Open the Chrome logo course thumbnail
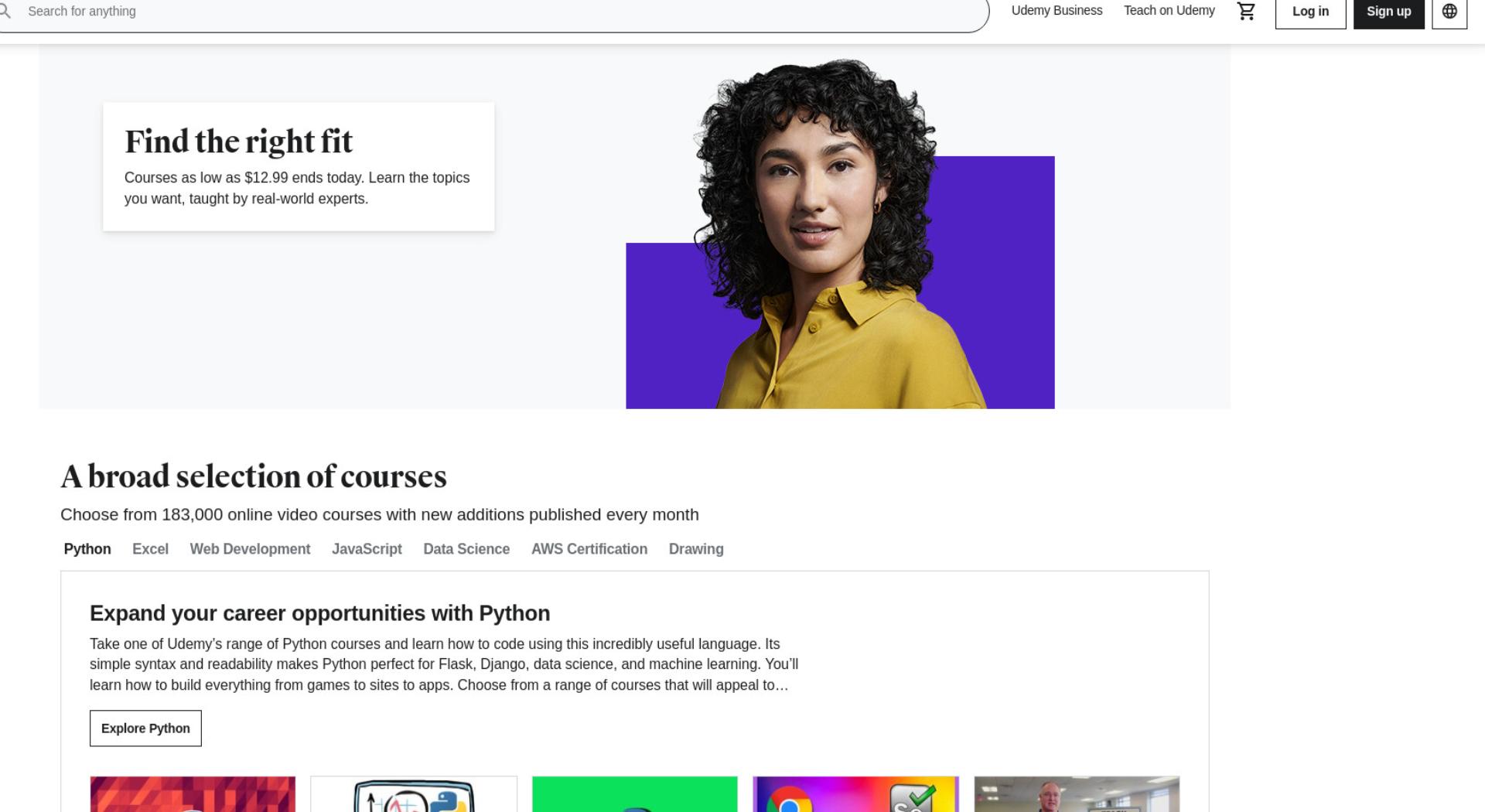The width and height of the screenshot is (1485, 812). point(855,794)
